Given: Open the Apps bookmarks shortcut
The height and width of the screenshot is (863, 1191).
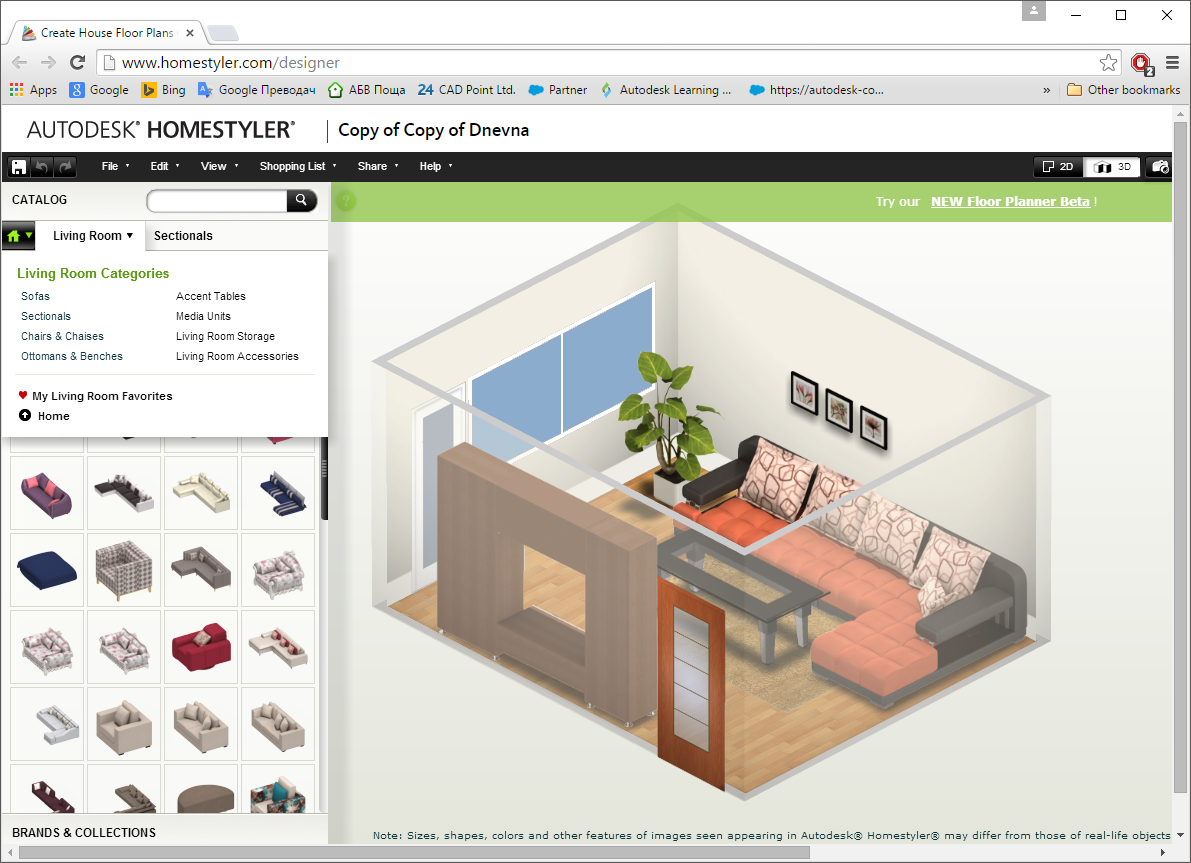Looking at the screenshot, I should click(33, 90).
